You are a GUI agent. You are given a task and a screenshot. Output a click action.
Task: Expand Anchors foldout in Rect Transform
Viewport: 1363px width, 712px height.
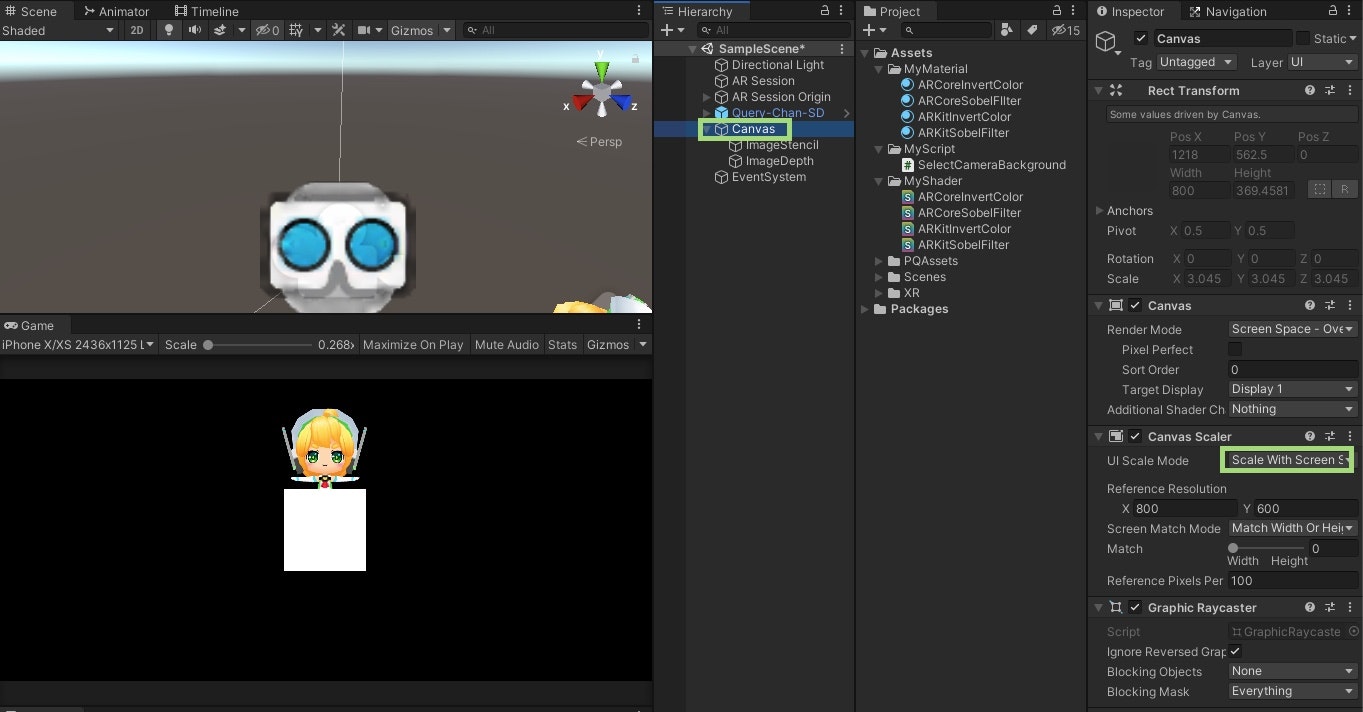(x=1100, y=211)
